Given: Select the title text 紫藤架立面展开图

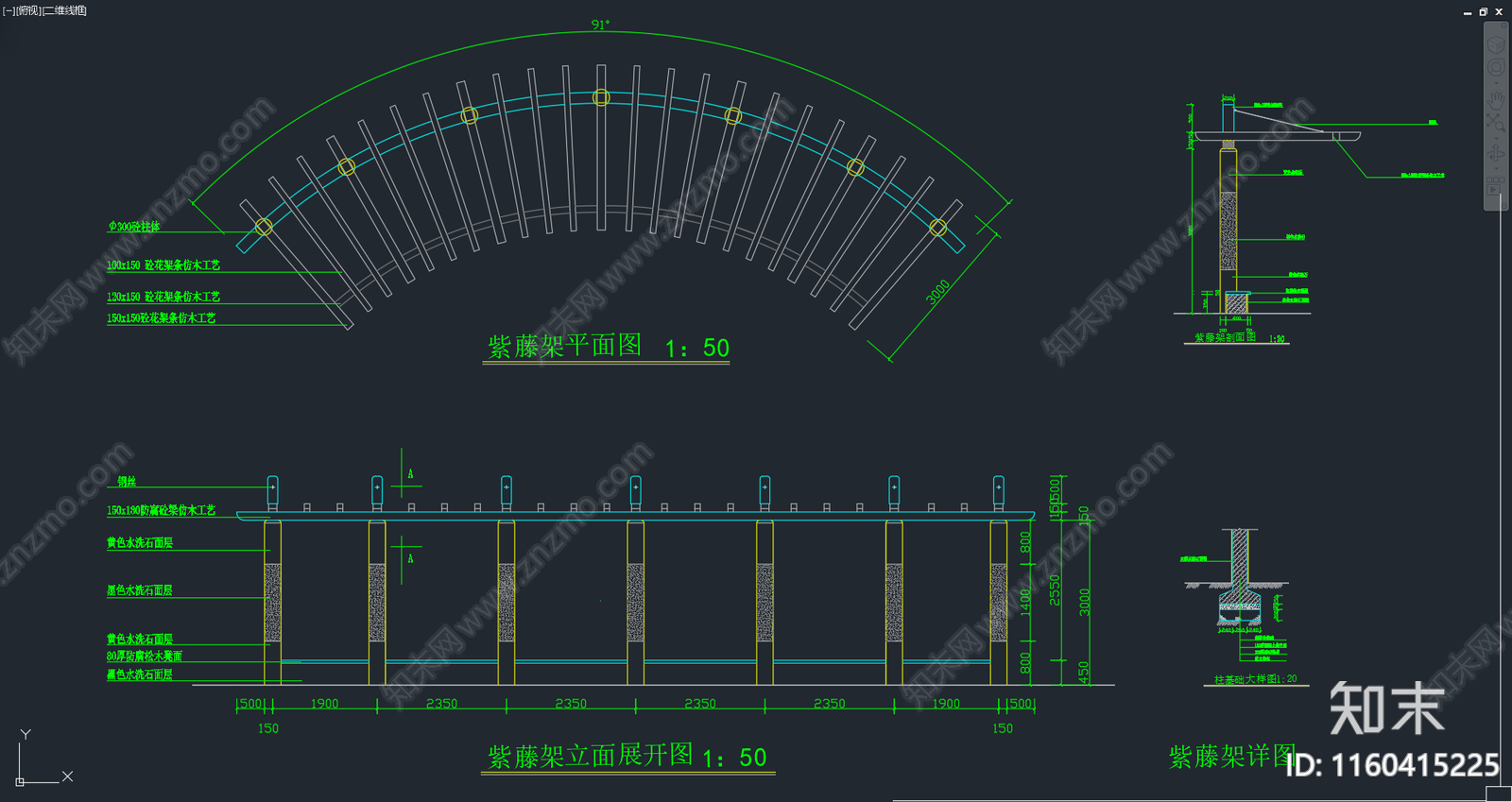Looking at the screenshot, I should [x=591, y=756].
